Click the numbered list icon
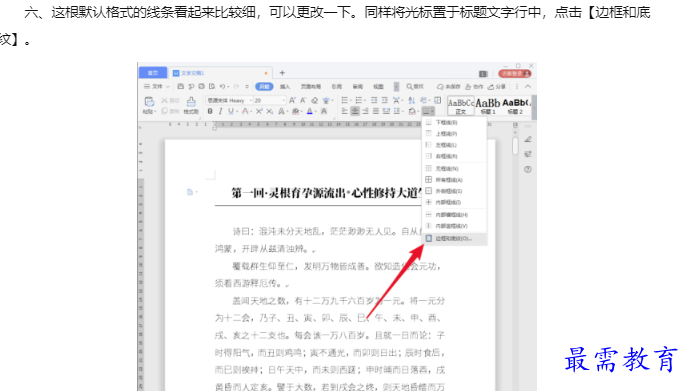The height and width of the screenshot is (391, 686). point(359,101)
